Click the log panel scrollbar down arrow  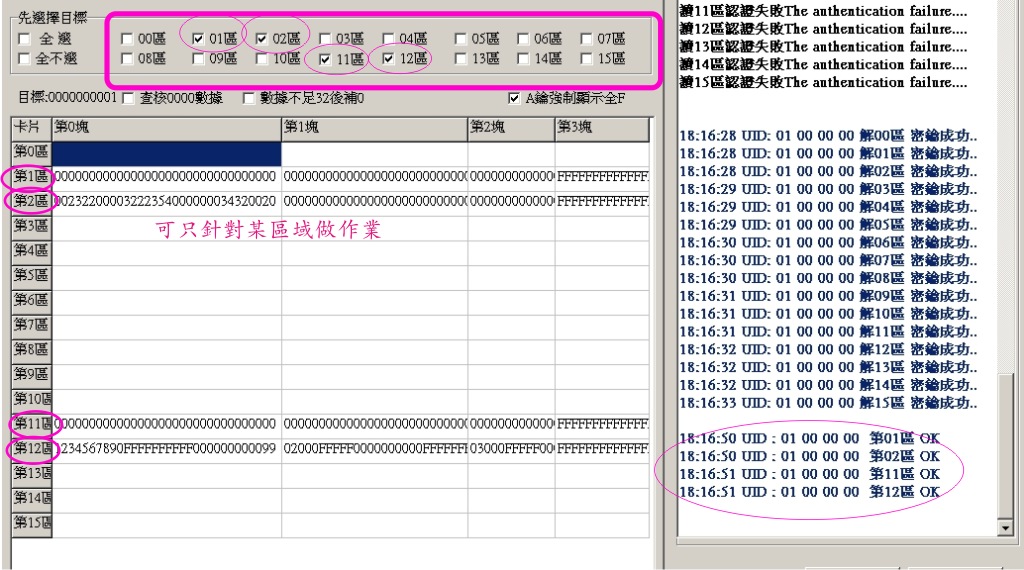[x=1005, y=527]
